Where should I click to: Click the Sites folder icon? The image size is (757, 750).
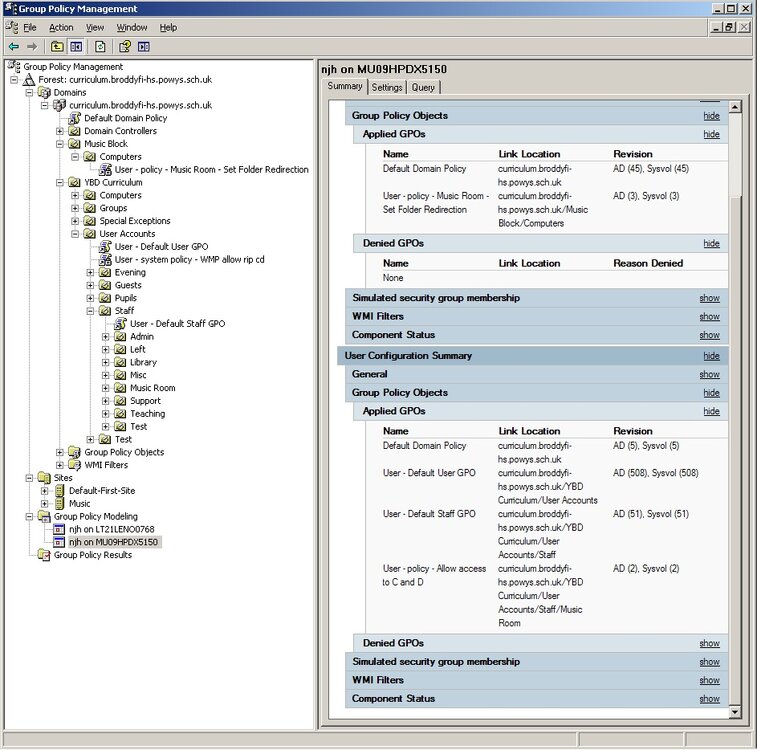click(x=44, y=478)
